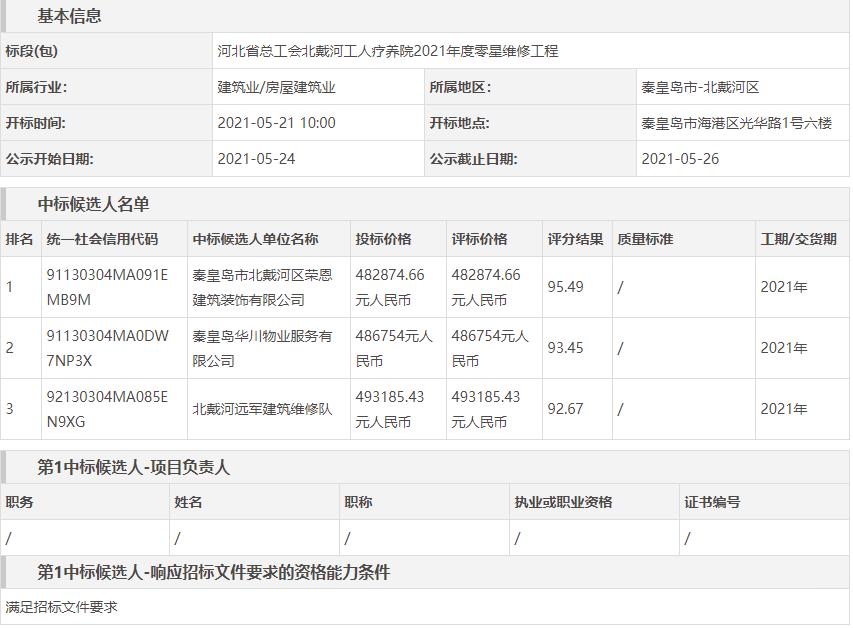
Task: Select third candidate 北戴河远军建筑维修队
Action: 262,409
